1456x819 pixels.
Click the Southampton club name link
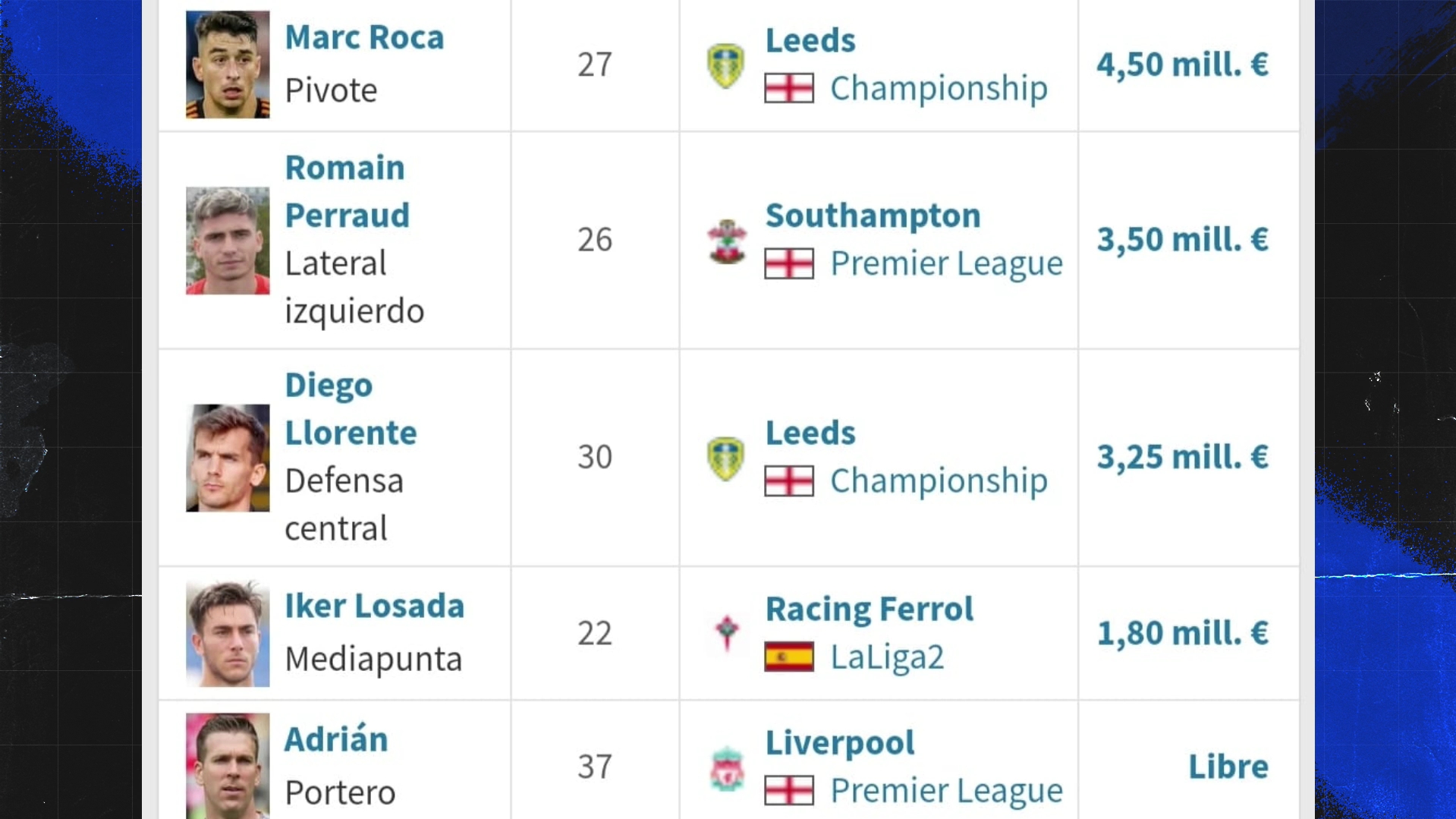[873, 216]
